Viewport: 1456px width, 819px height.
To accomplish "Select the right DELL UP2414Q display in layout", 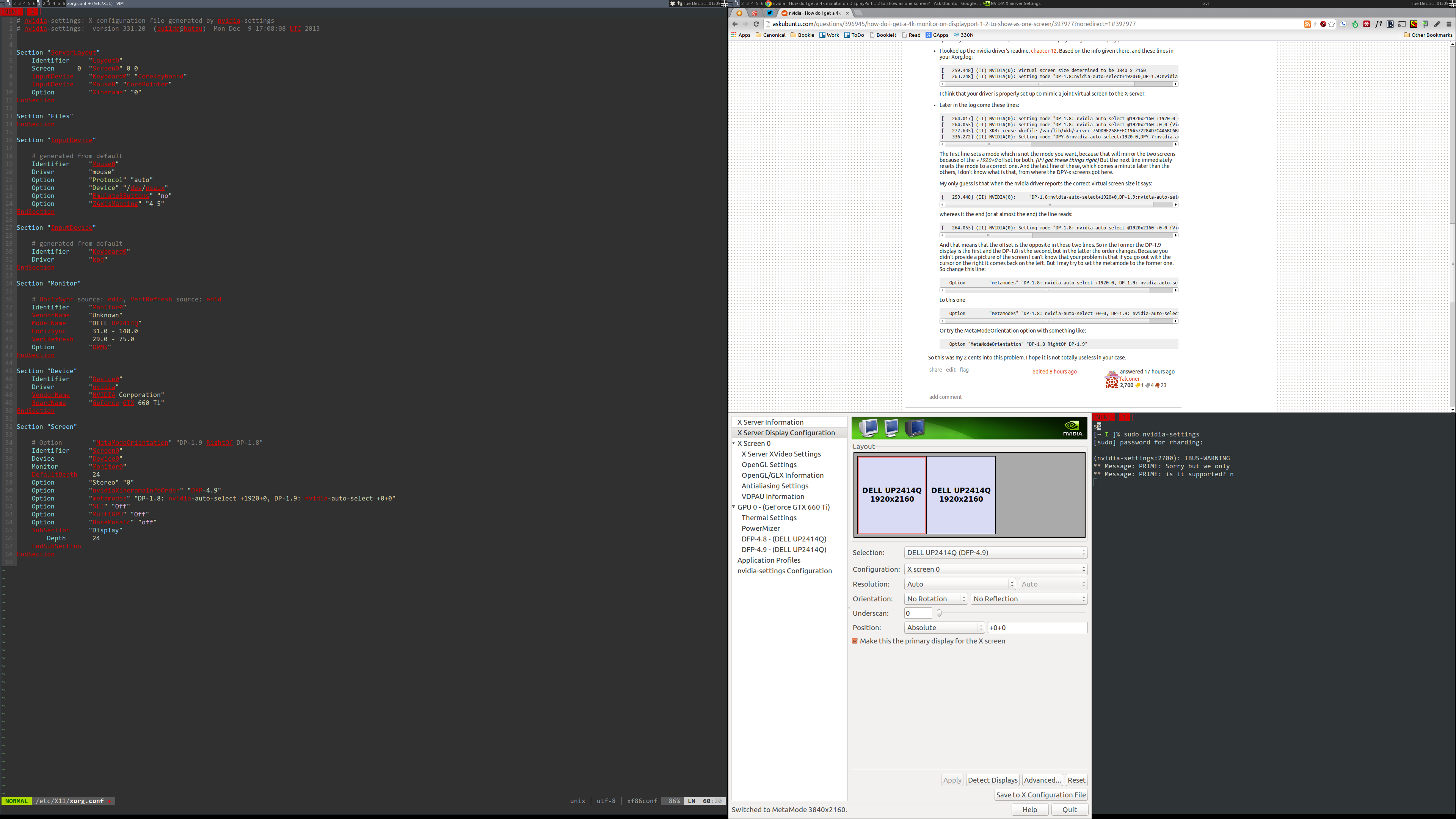I will (961, 495).
